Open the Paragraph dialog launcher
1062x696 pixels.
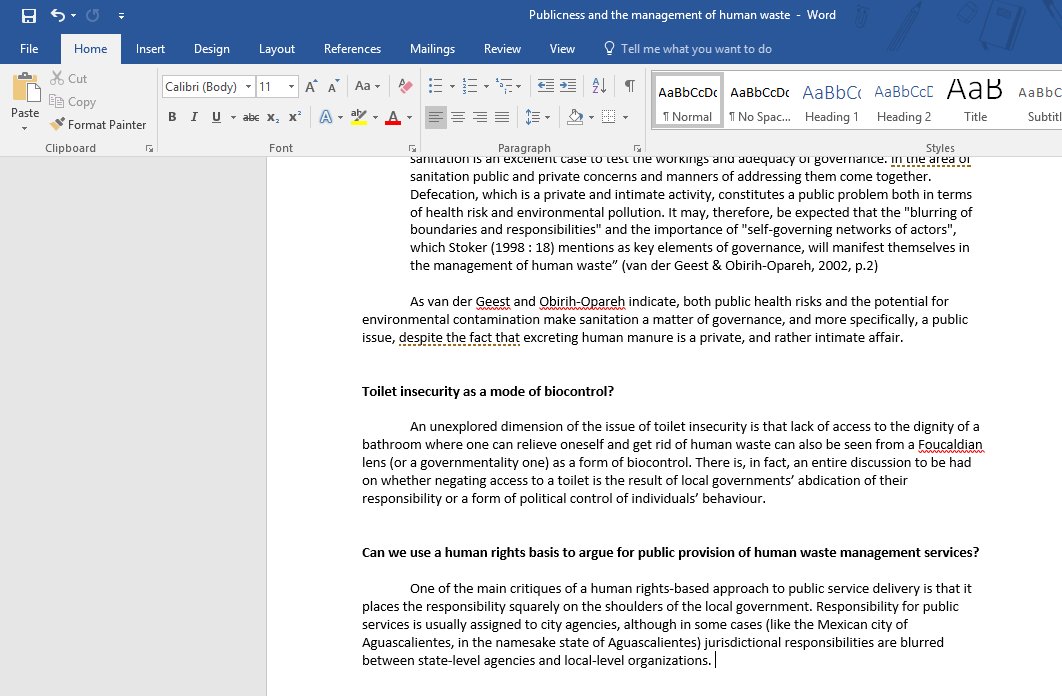[637, 148]
